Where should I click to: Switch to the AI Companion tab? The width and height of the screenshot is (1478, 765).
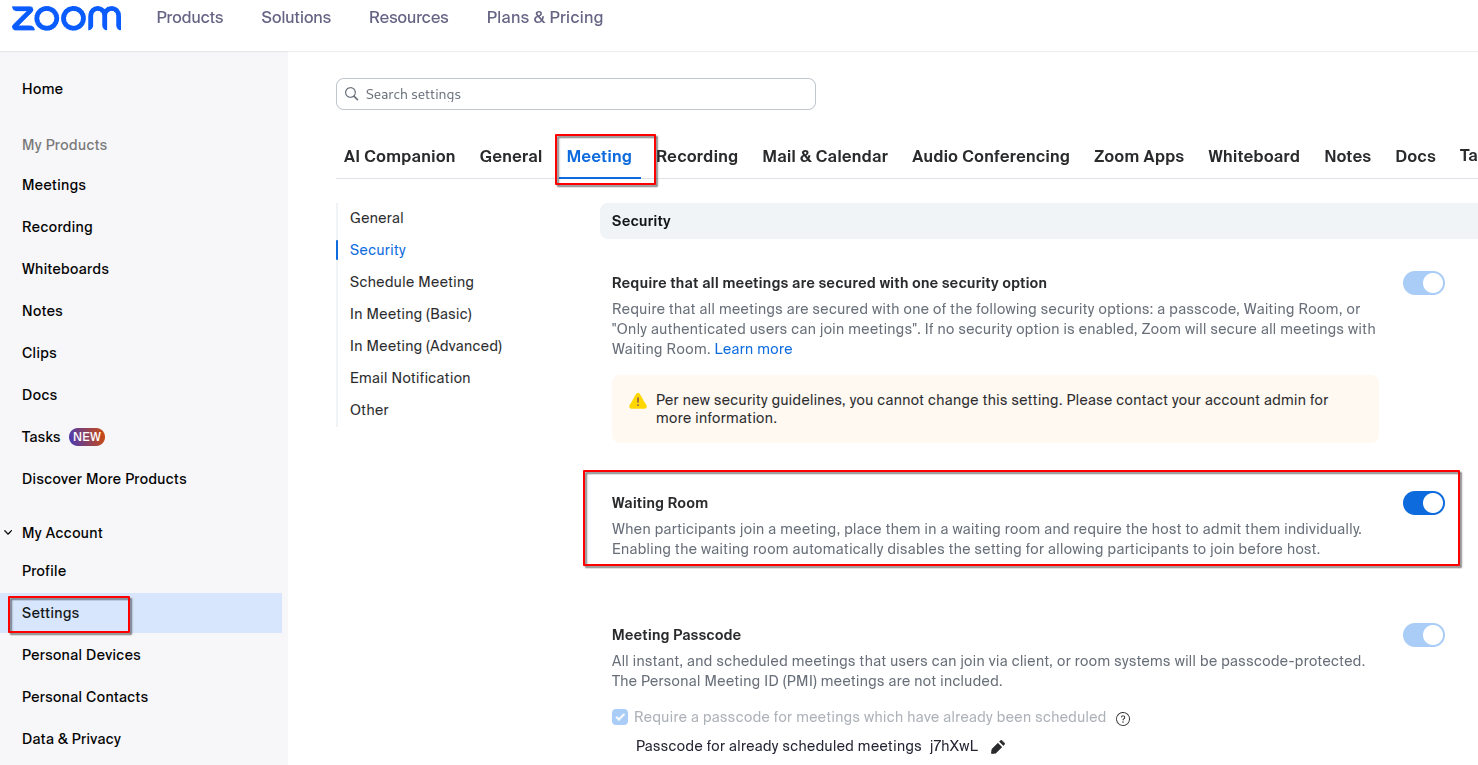[399, 156]
